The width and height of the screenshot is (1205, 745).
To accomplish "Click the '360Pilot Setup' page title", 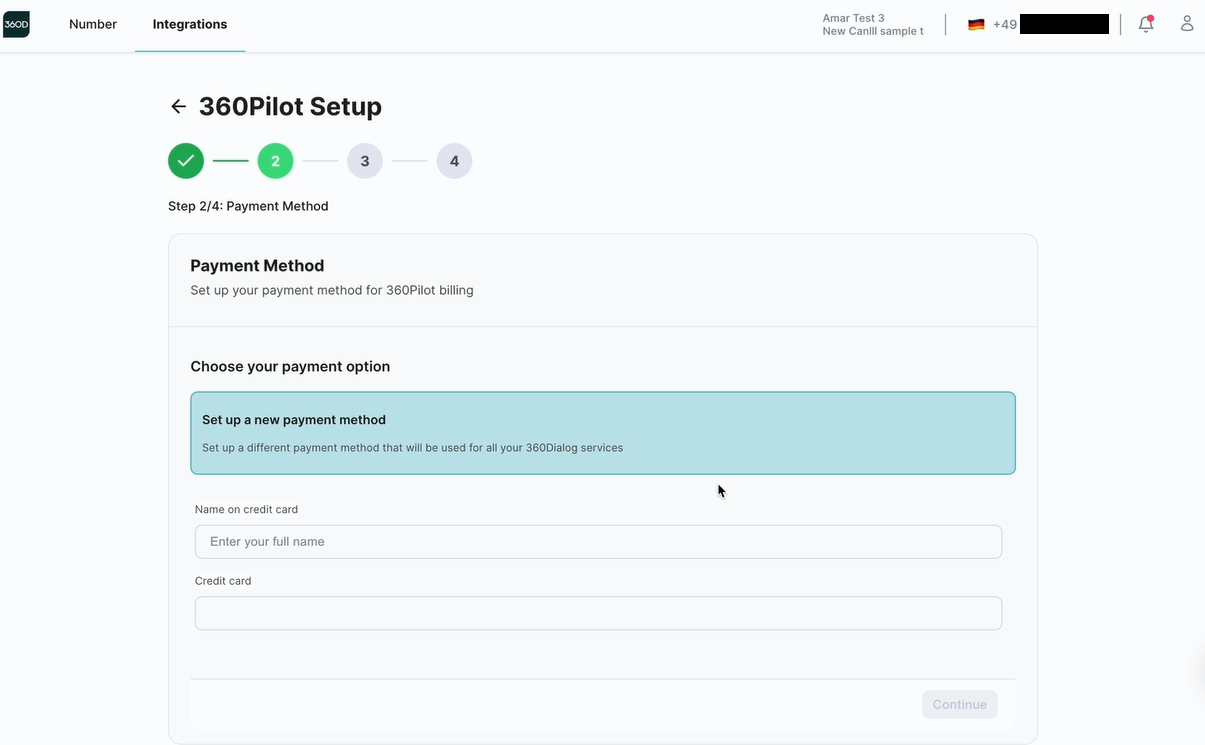I will [290, 107].
